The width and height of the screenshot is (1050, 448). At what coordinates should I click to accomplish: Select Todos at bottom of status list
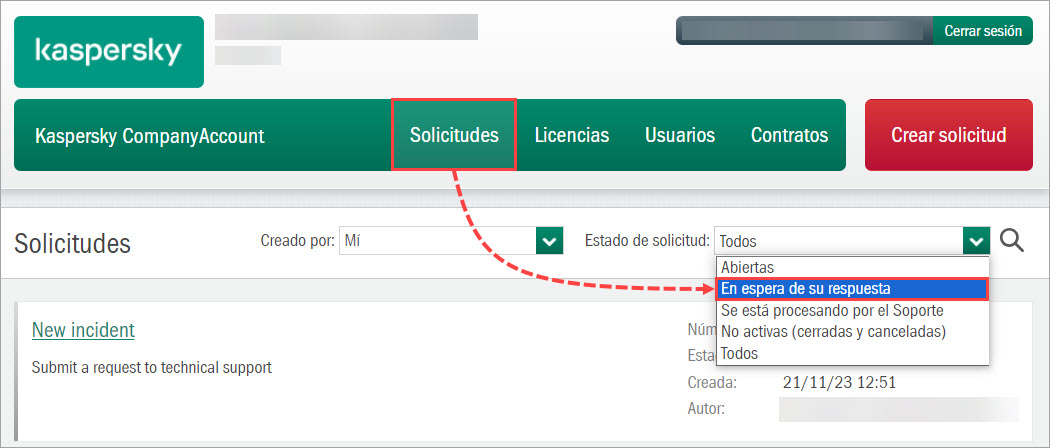click(852, 353)
